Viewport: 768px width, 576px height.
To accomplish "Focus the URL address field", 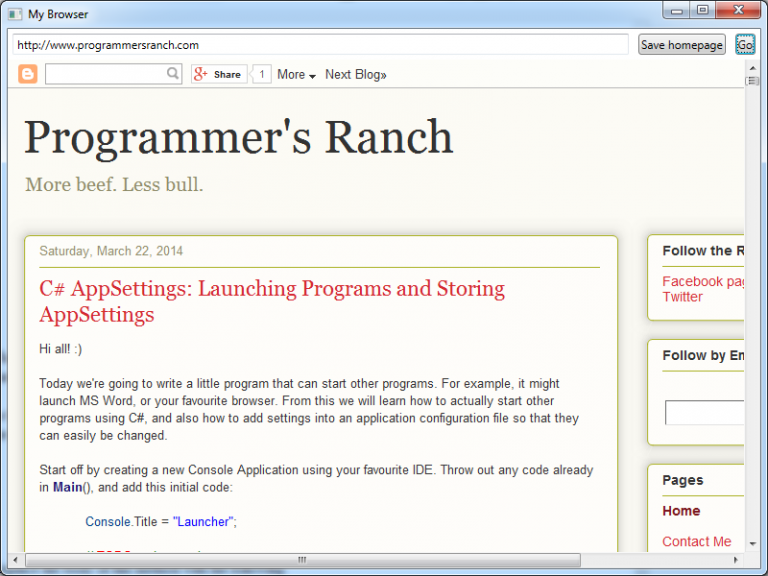I will (x=320, y=45).
